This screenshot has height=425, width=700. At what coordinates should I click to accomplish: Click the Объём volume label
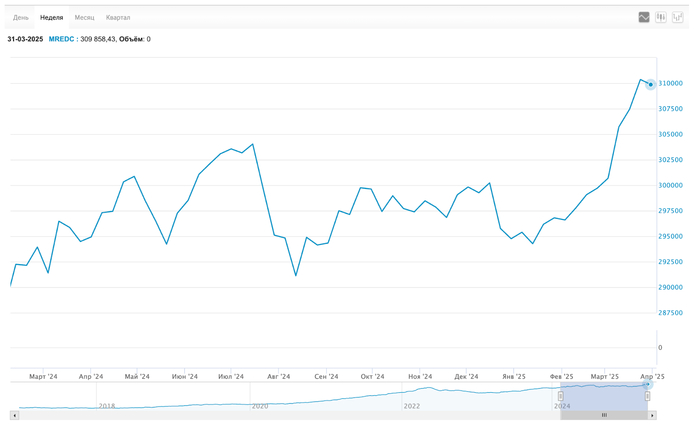[132, 39]
